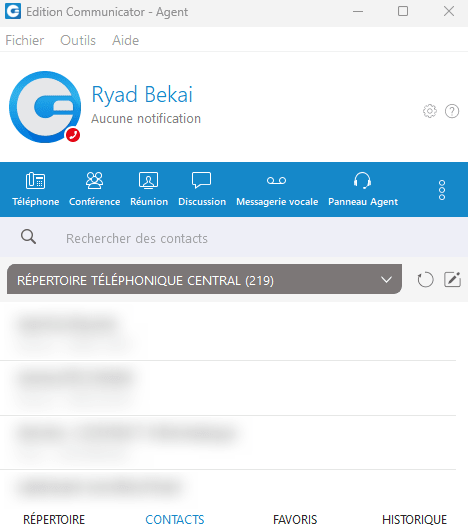Check Messagerie vocale voicemail

277,189
